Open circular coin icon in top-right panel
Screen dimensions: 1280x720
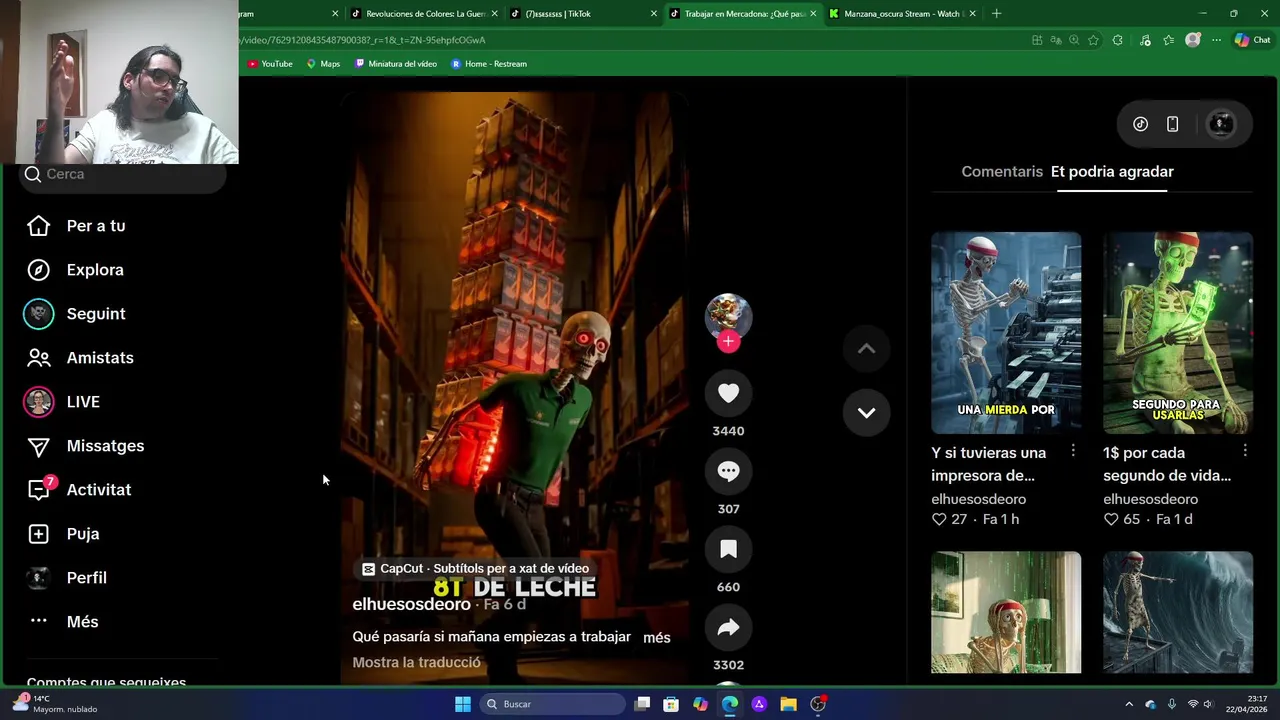(x=1140, y=124)
